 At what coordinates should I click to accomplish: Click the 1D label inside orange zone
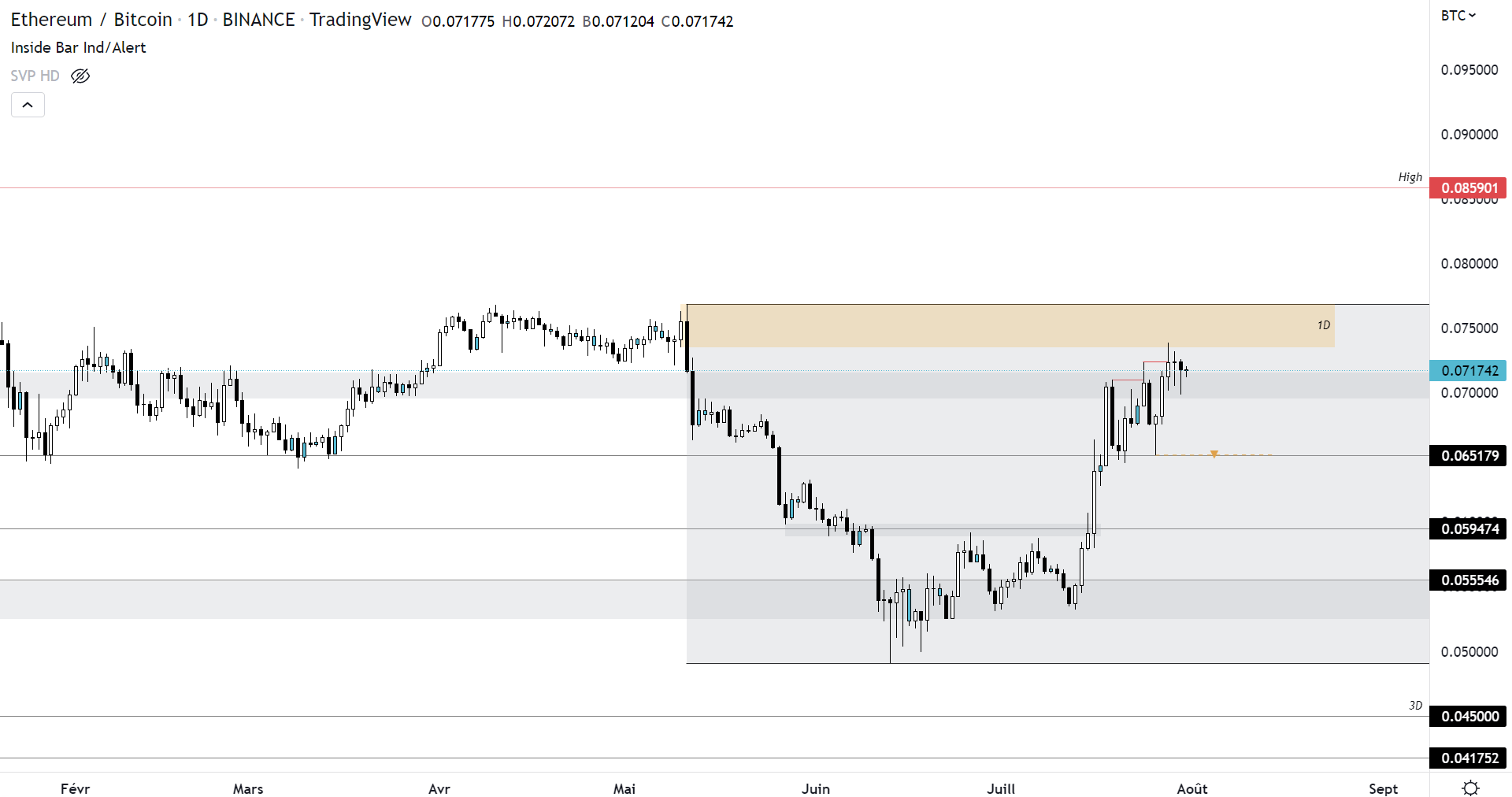1324,325
